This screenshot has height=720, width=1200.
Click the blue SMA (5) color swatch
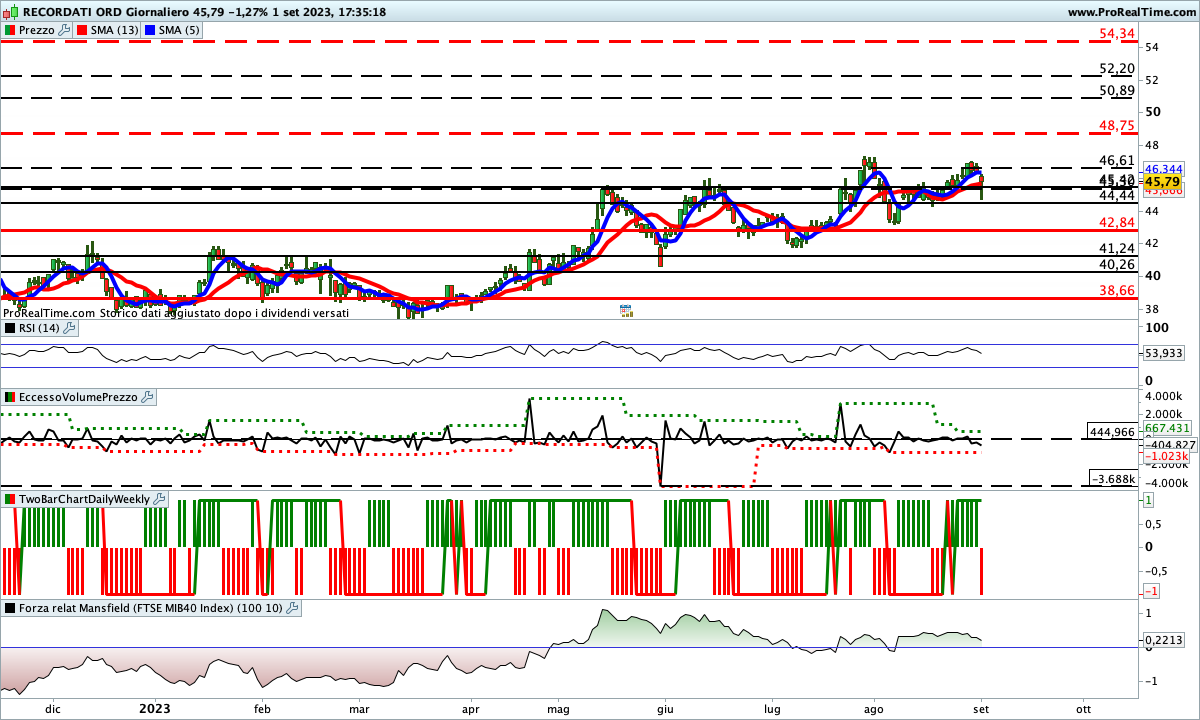point(150,30)
